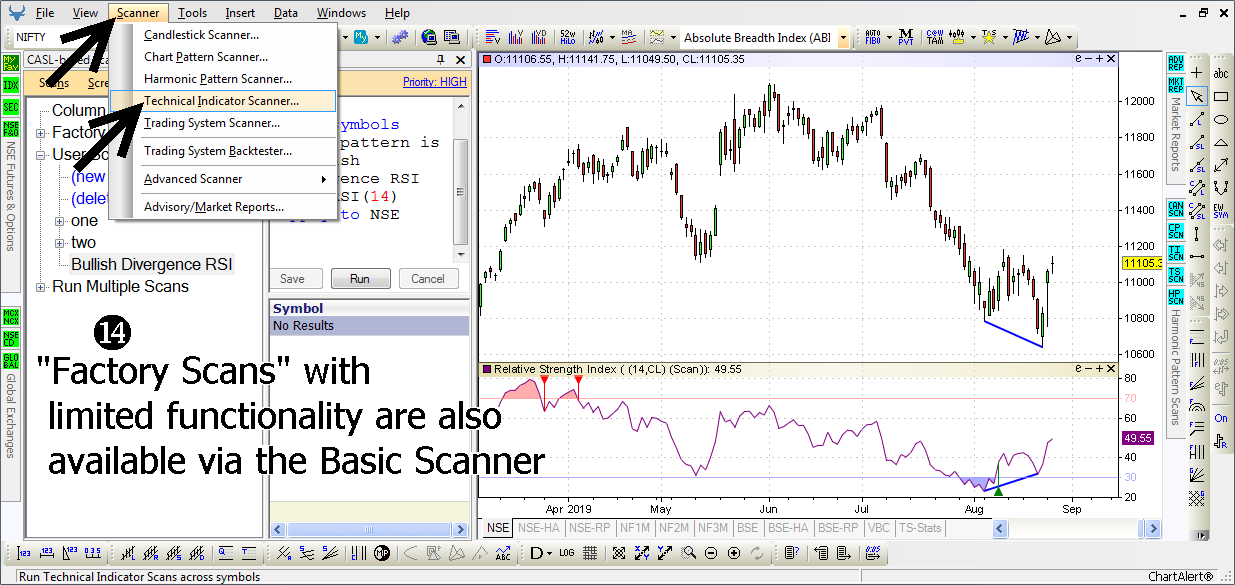Select Technical Indicator Scanner entry
The height and width of the screenshot is (585, 1235).
tap(222, 101)
